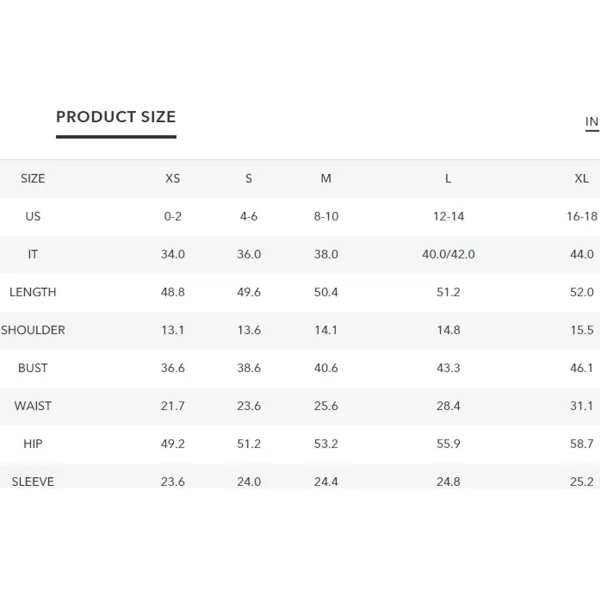Click the XS size column header
Screen dimensions: 600x600
tap(173, 178)
